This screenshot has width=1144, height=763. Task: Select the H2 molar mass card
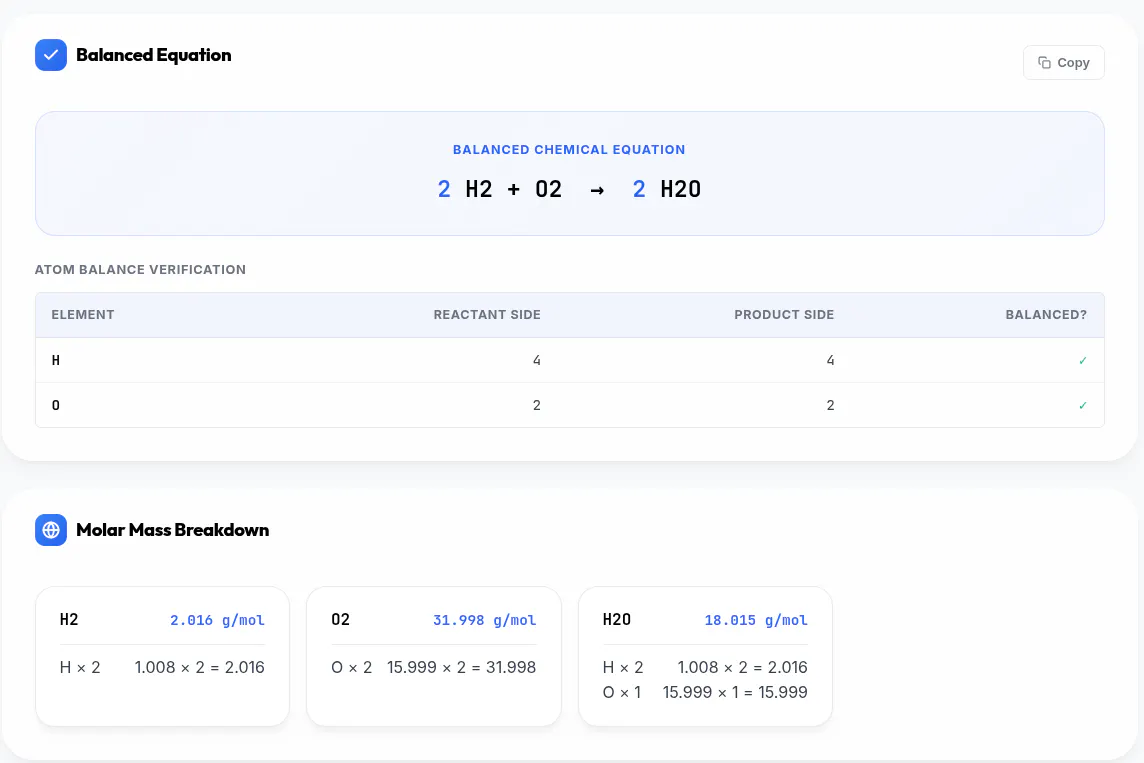point(162,656)
